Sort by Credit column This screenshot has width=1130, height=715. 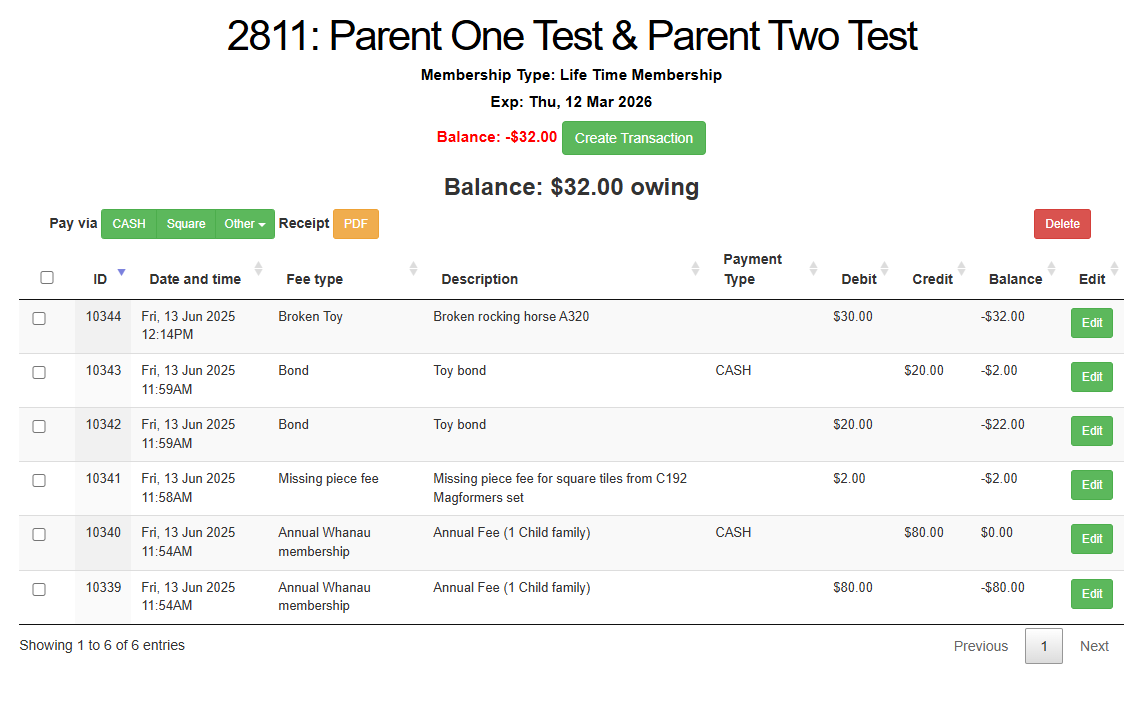point(932,279)
